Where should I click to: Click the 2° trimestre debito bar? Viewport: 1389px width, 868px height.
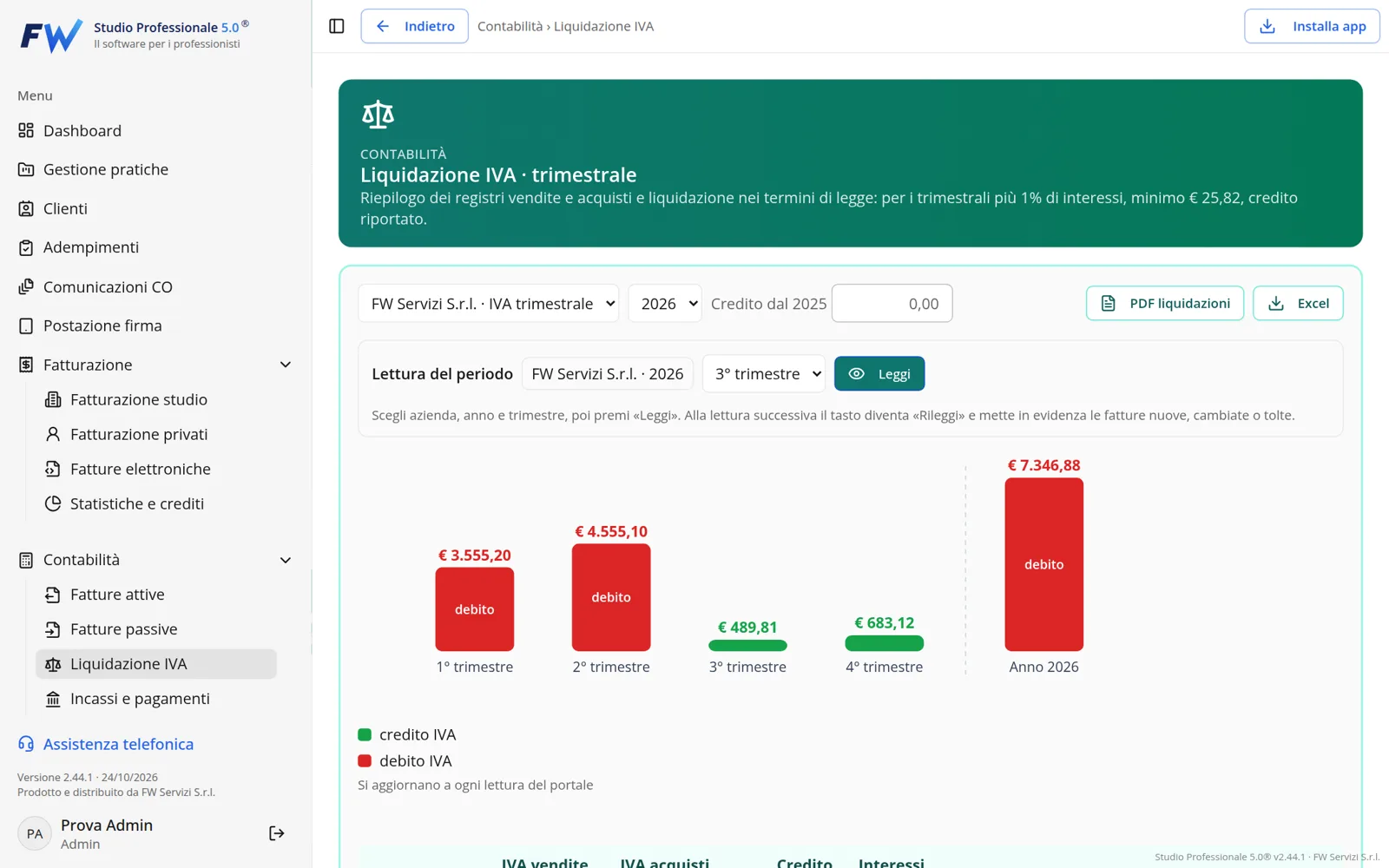[x=611, y=597]
